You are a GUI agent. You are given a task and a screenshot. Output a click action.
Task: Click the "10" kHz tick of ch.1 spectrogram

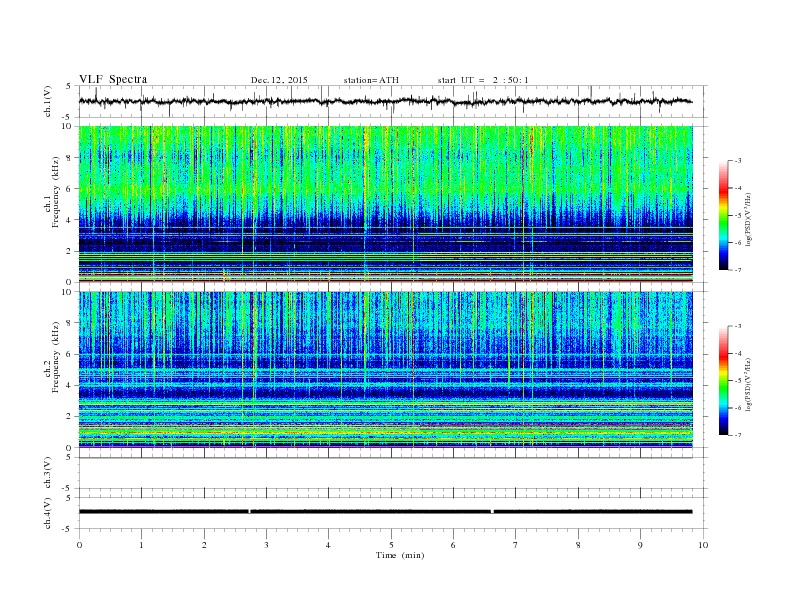(x=68, y=126)
